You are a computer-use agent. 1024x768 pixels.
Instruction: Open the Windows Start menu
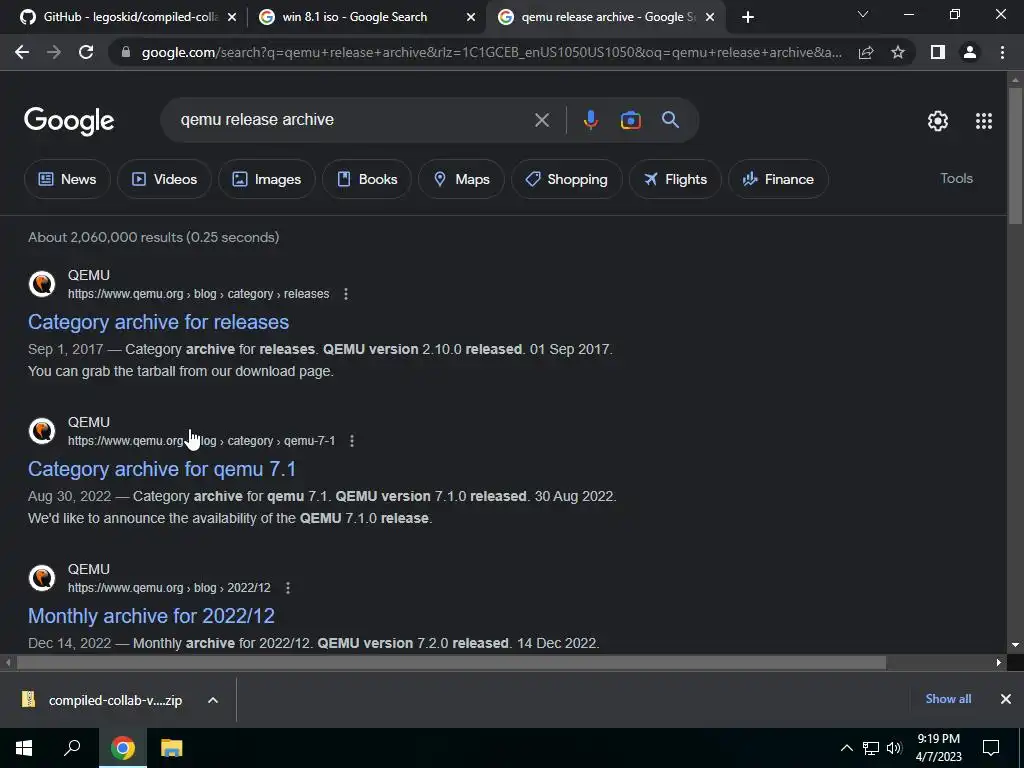pos(24,748)
